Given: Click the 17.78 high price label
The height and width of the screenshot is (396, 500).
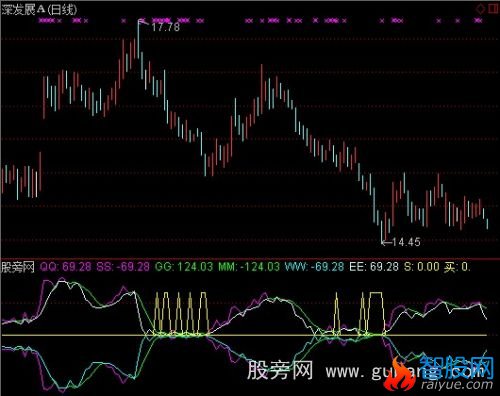Looking at the screenshot, I should (x=166, y=27).
